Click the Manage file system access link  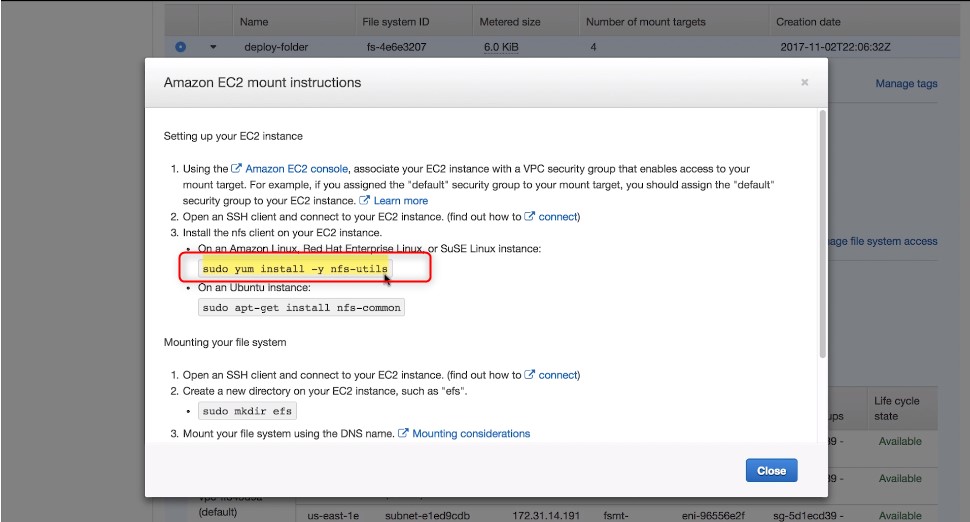[883, 241]
